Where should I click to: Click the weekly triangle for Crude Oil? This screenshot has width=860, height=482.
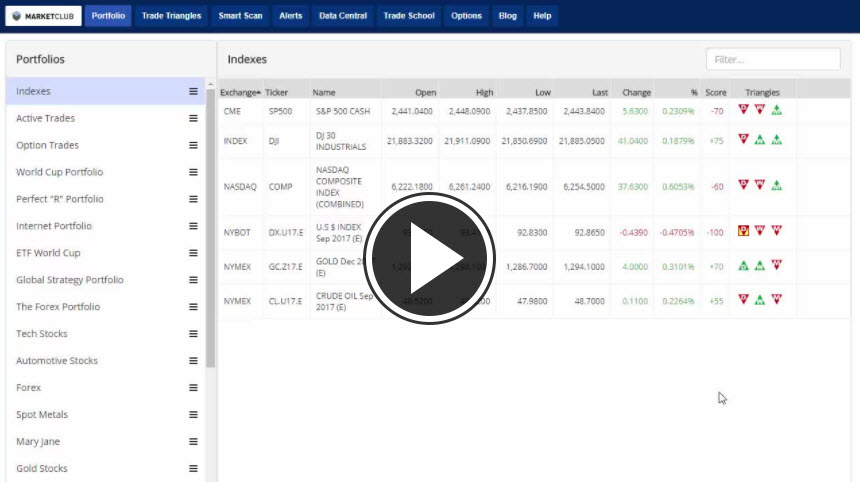pyautogui.click(x=760, y=299)
